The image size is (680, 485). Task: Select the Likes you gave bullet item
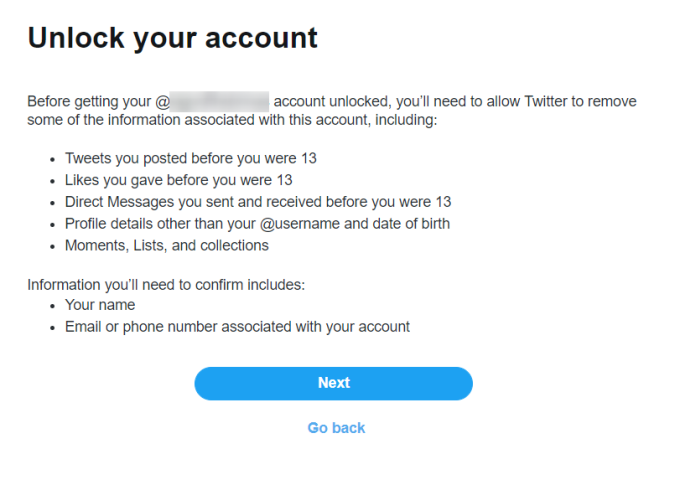pyautogui.click(x=178, y=180)
